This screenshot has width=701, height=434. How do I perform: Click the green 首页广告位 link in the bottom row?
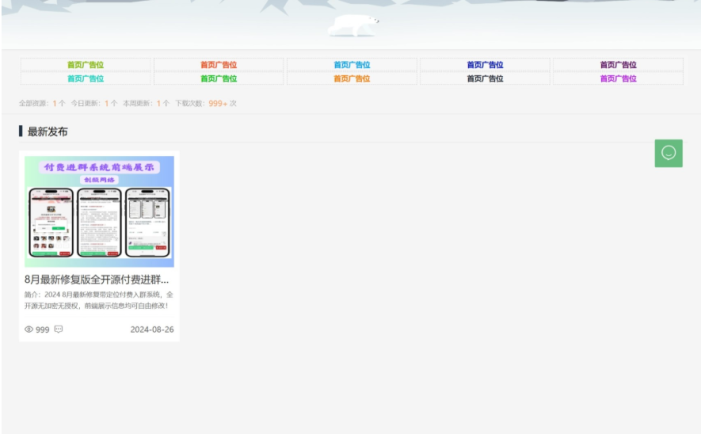tap(218, 78)
